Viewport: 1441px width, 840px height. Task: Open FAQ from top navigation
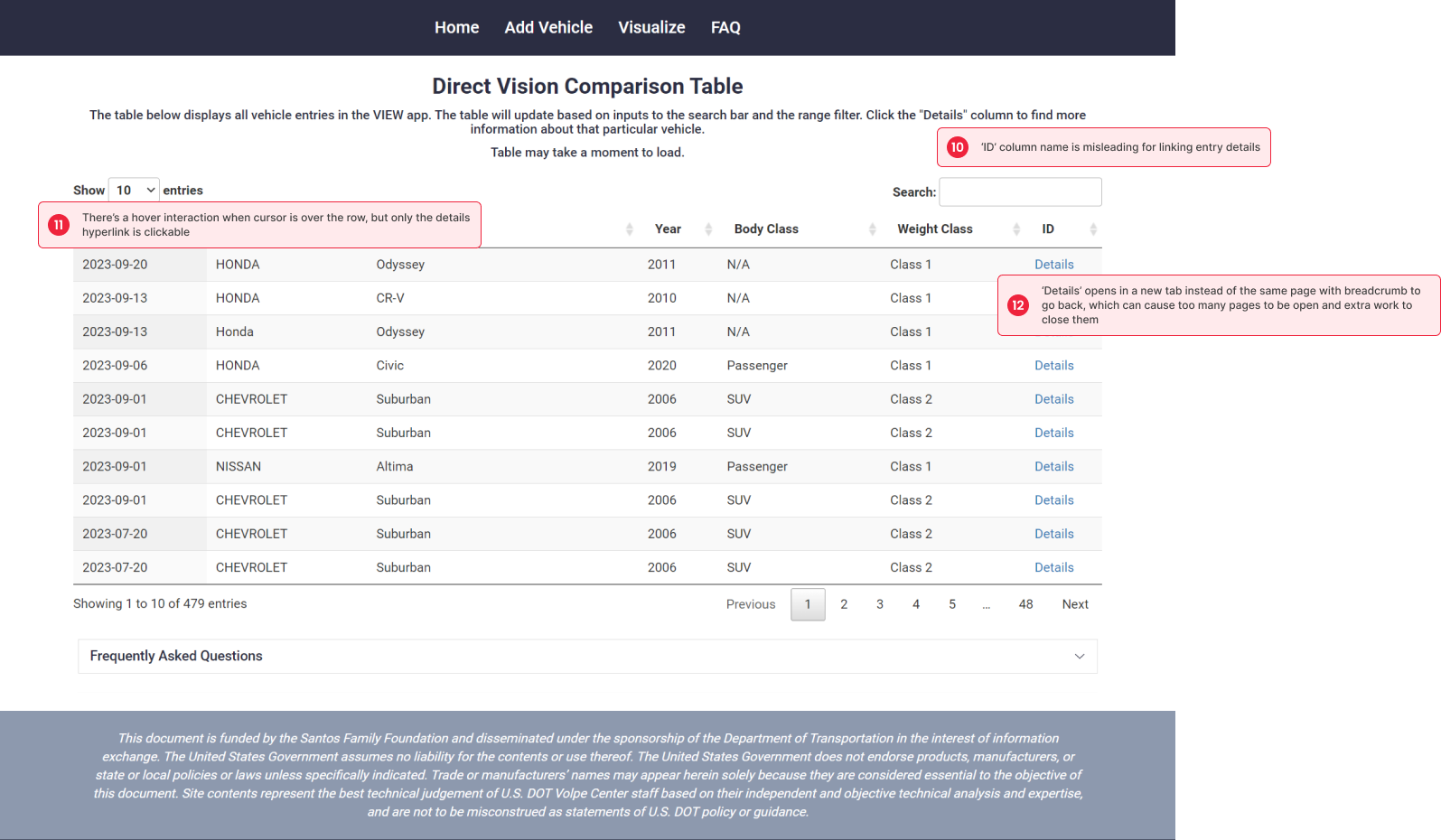(x=725, y=28)
